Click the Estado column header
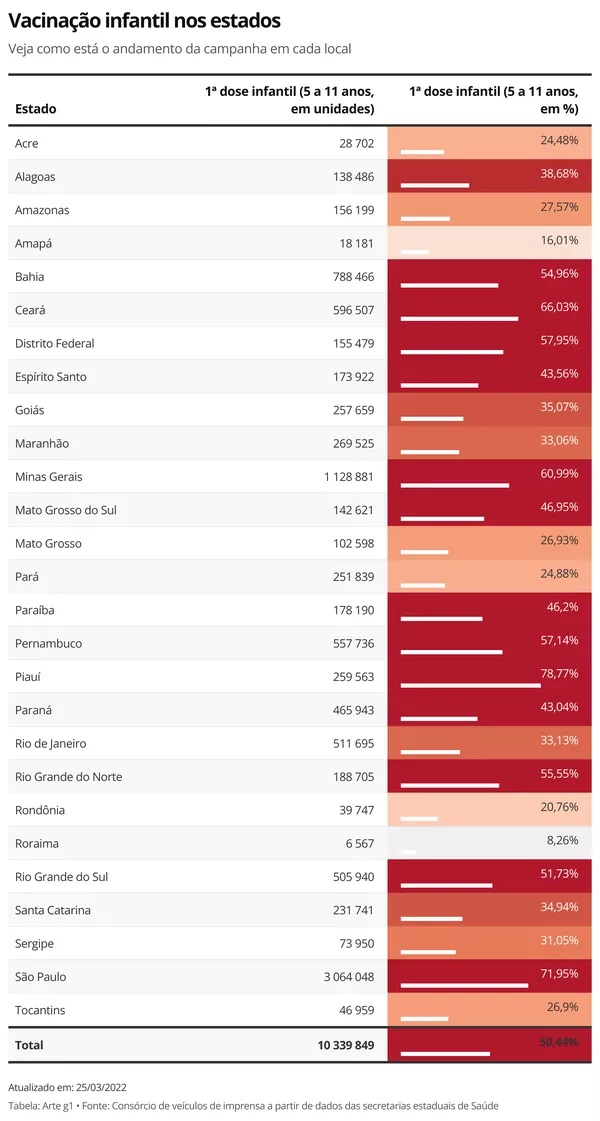Viewport: 600px width, 1121px height. (x=36, y=109)
